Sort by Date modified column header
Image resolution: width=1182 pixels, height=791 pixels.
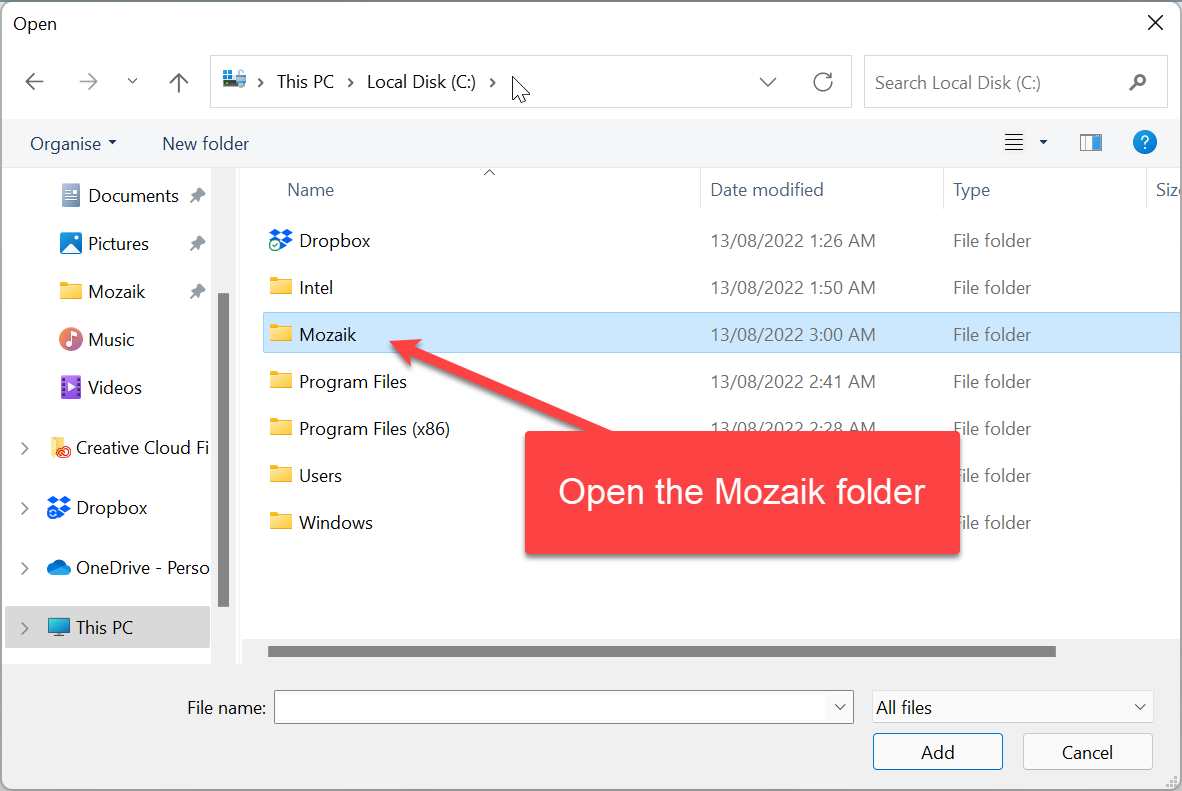[767, 190]
